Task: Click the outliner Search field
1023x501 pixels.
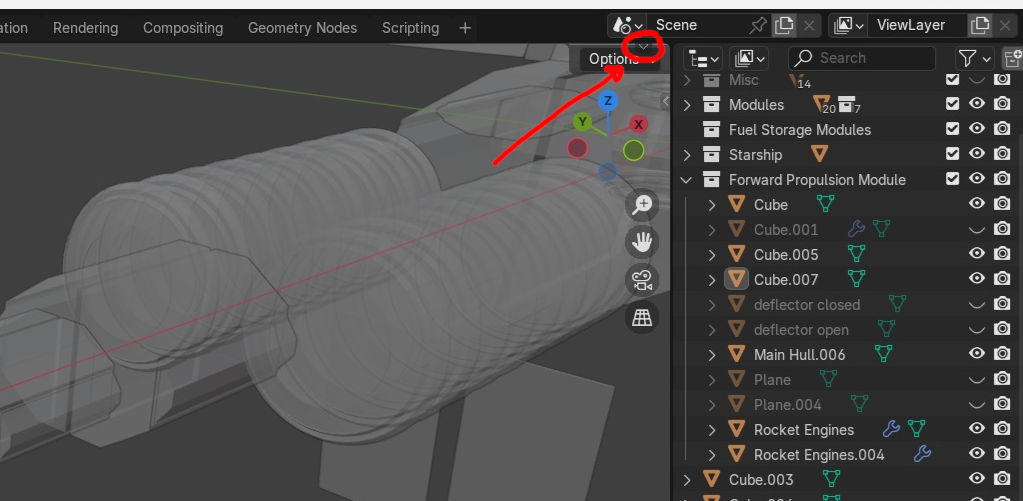Action: tap(861, 58)
